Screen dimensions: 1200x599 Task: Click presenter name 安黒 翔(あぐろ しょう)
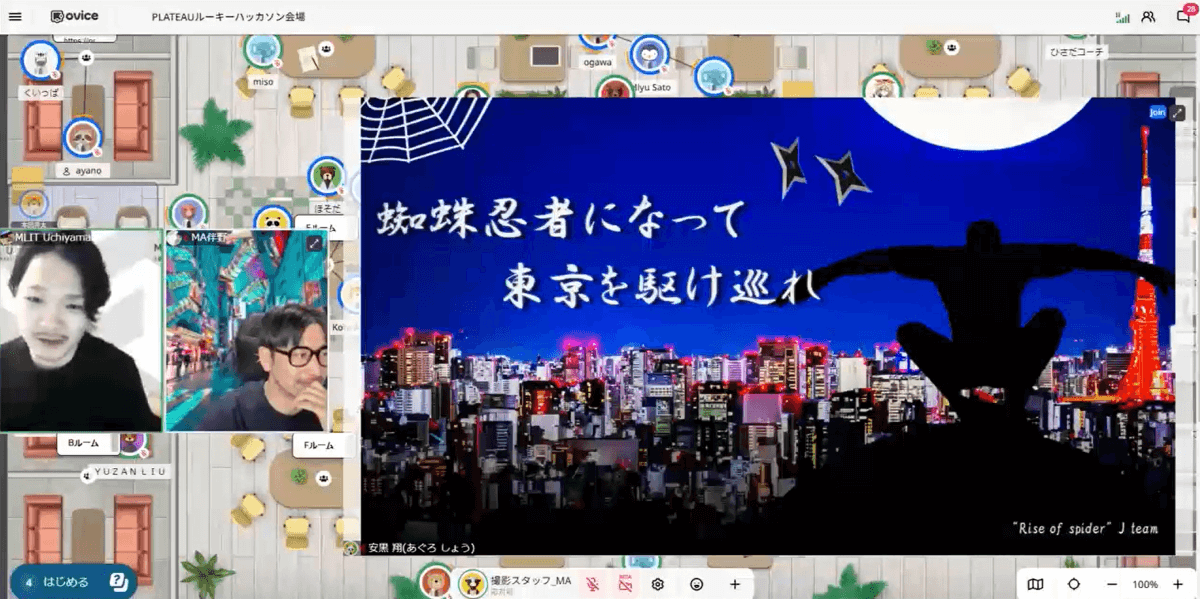coord(421,547)
